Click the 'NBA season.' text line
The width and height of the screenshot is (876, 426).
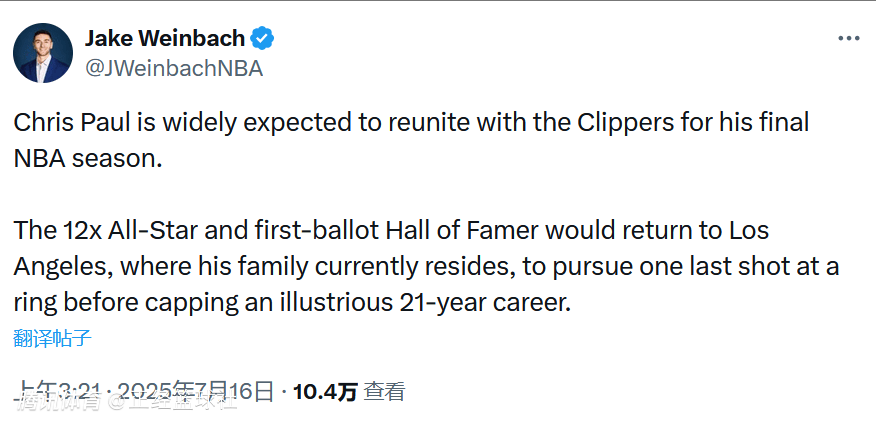tap(87, 159)
